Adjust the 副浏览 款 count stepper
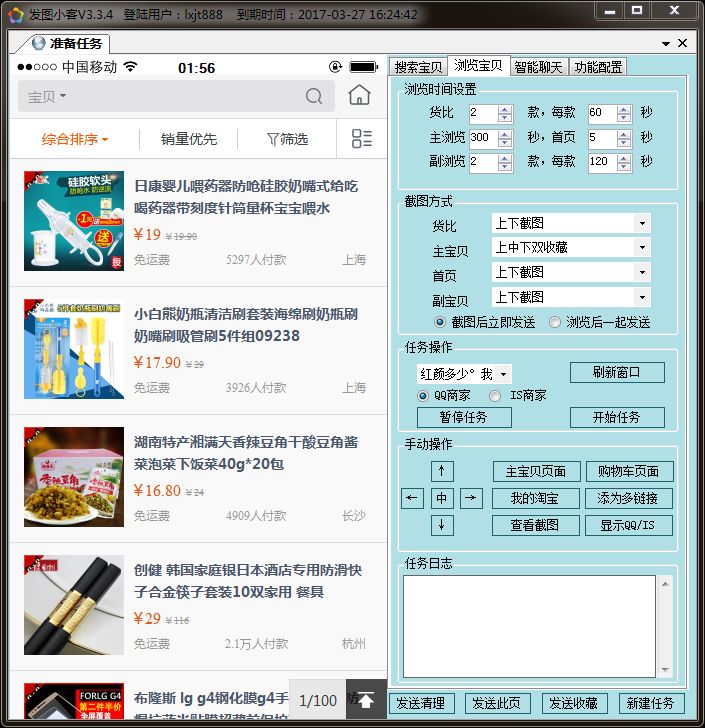 point(504,162)
